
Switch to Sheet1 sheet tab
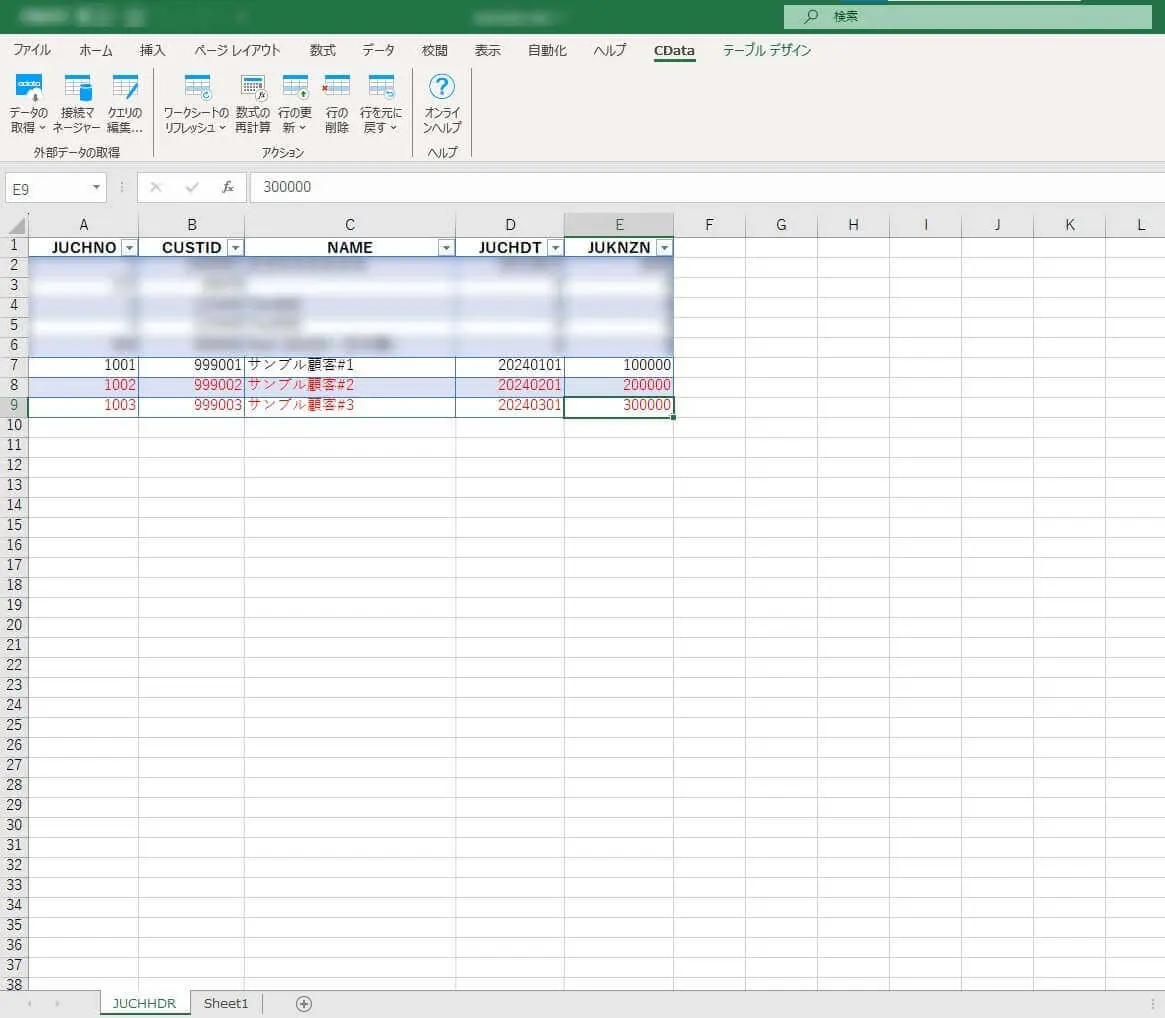tap(226, 1003)
